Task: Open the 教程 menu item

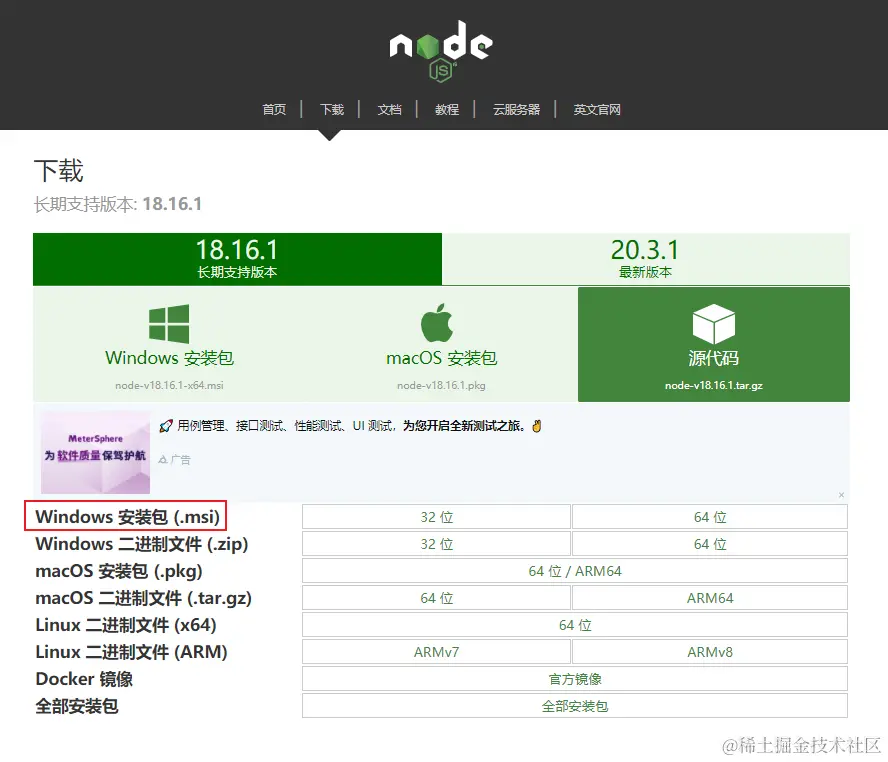Action: 446,110
